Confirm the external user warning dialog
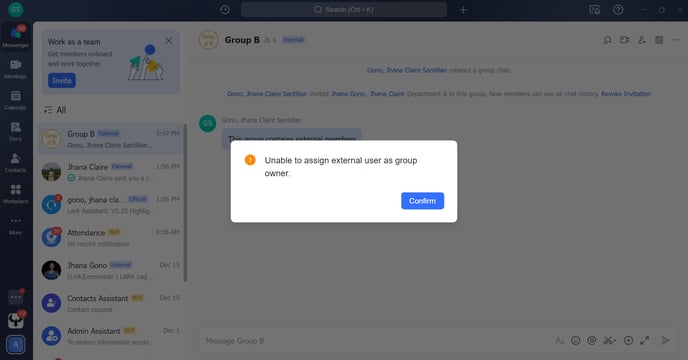The image size is (688, 360). pyautogui.click(x=422, y=201)
